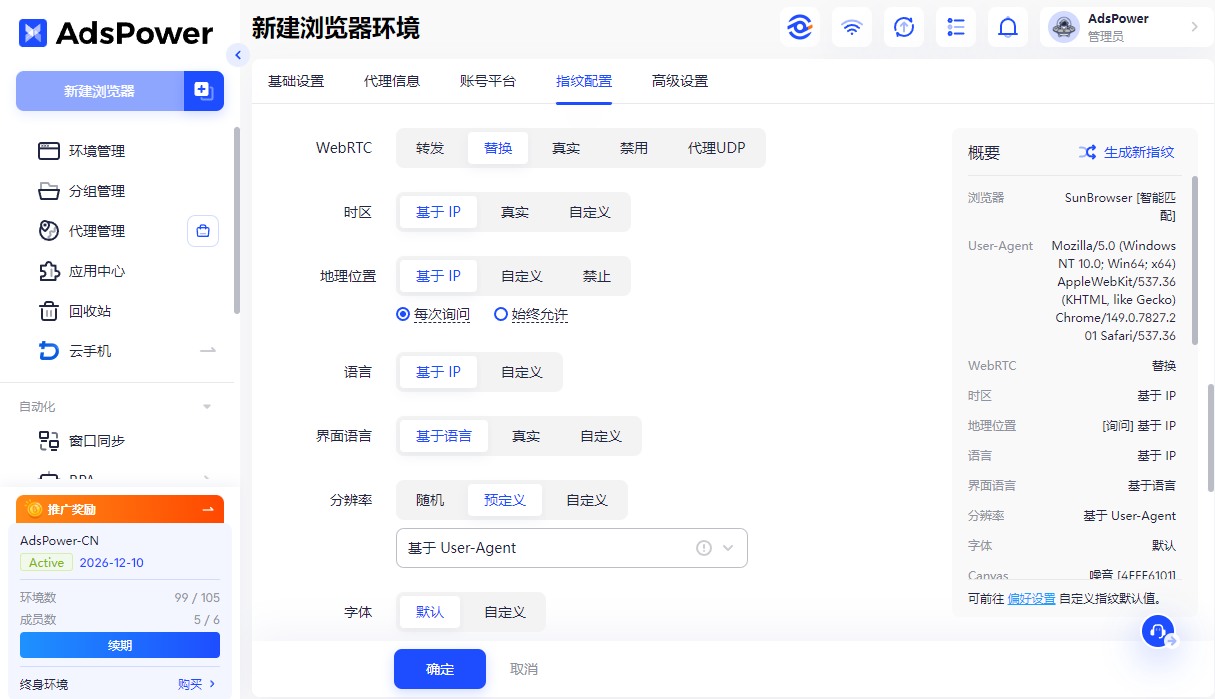Click the summary panel scrollbar
The width and height of the screenshot is (1215, 699).
pyautogui.click(x=1193, y=260)
